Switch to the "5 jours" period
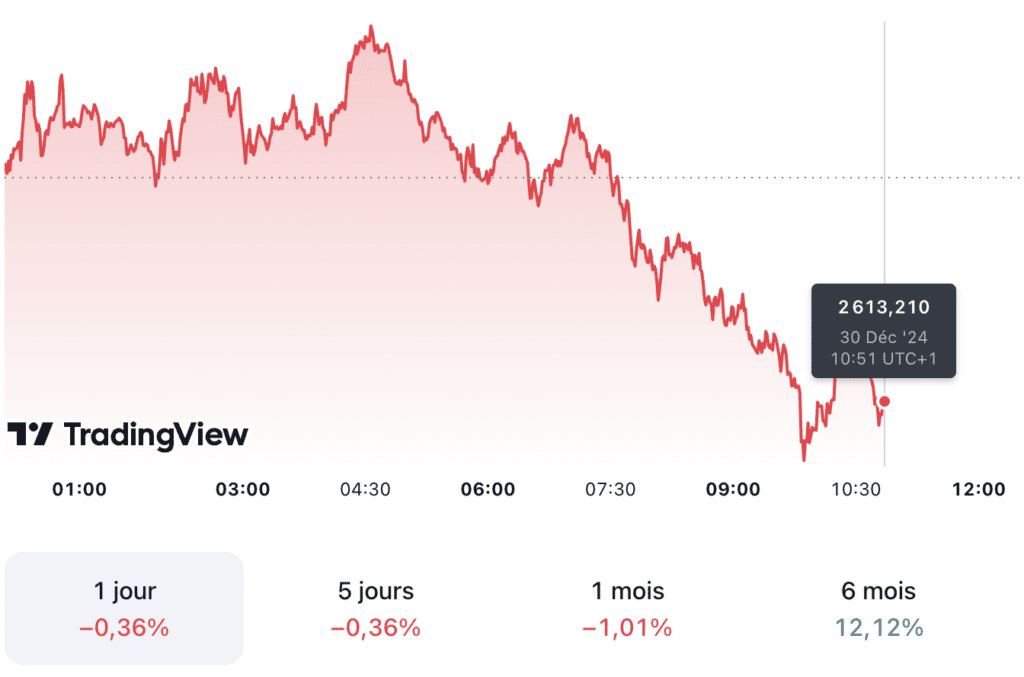Image resolution: width=1024 pixels, height=677 pixels. pyautogui.click(x=376, y=608)
